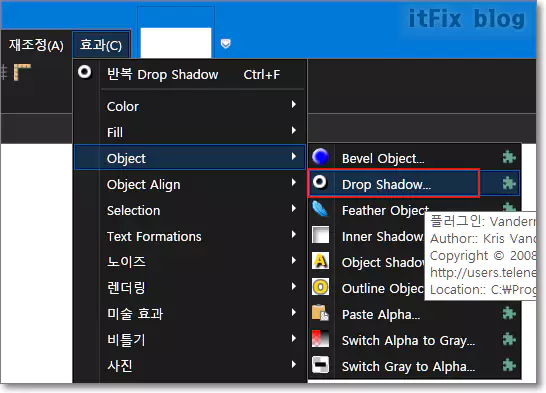Viewport: 546px width, 393px height.
Task: Click the yellow A Object Shadow icon
Action: (320, 261)
